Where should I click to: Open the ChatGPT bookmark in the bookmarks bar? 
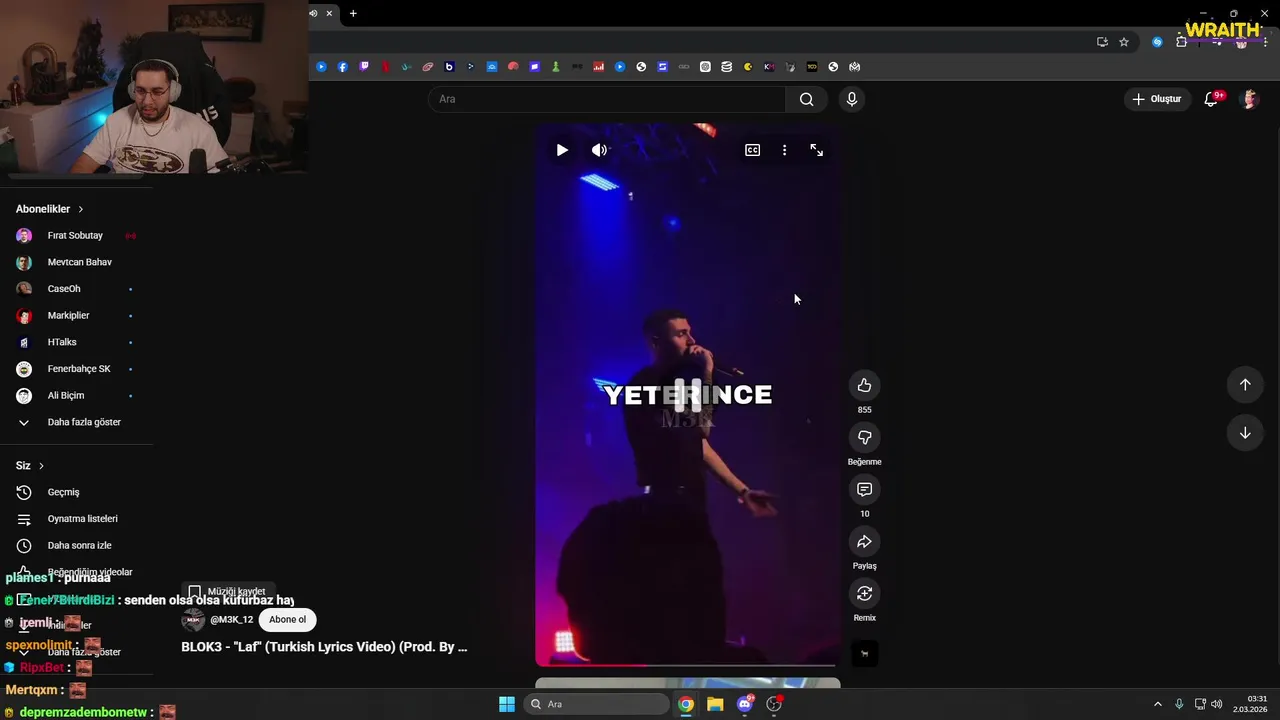pos(705,67)
